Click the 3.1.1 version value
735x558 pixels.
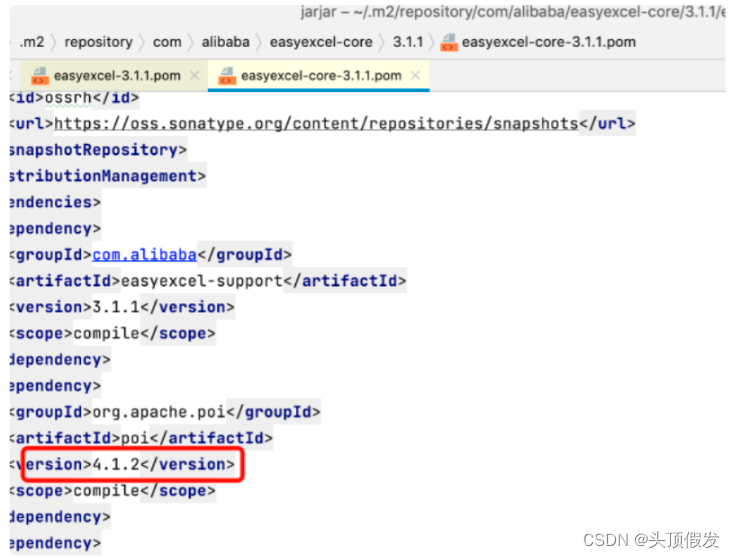[x=116, y=307]
